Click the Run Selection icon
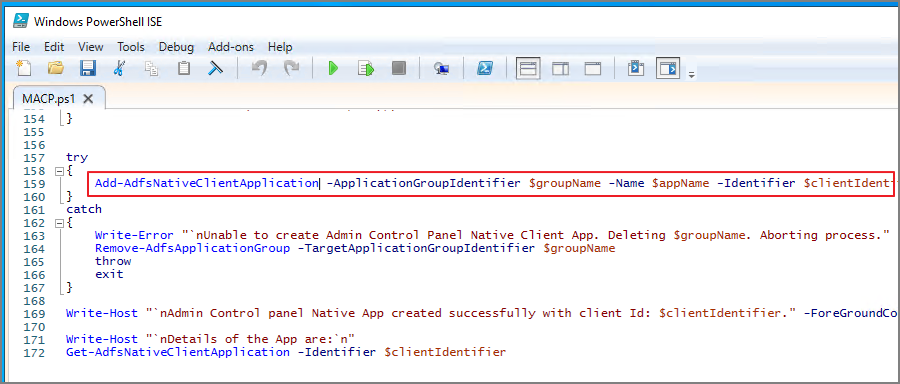The height and width of the screenshot is (384, 900). click(366, 69)
